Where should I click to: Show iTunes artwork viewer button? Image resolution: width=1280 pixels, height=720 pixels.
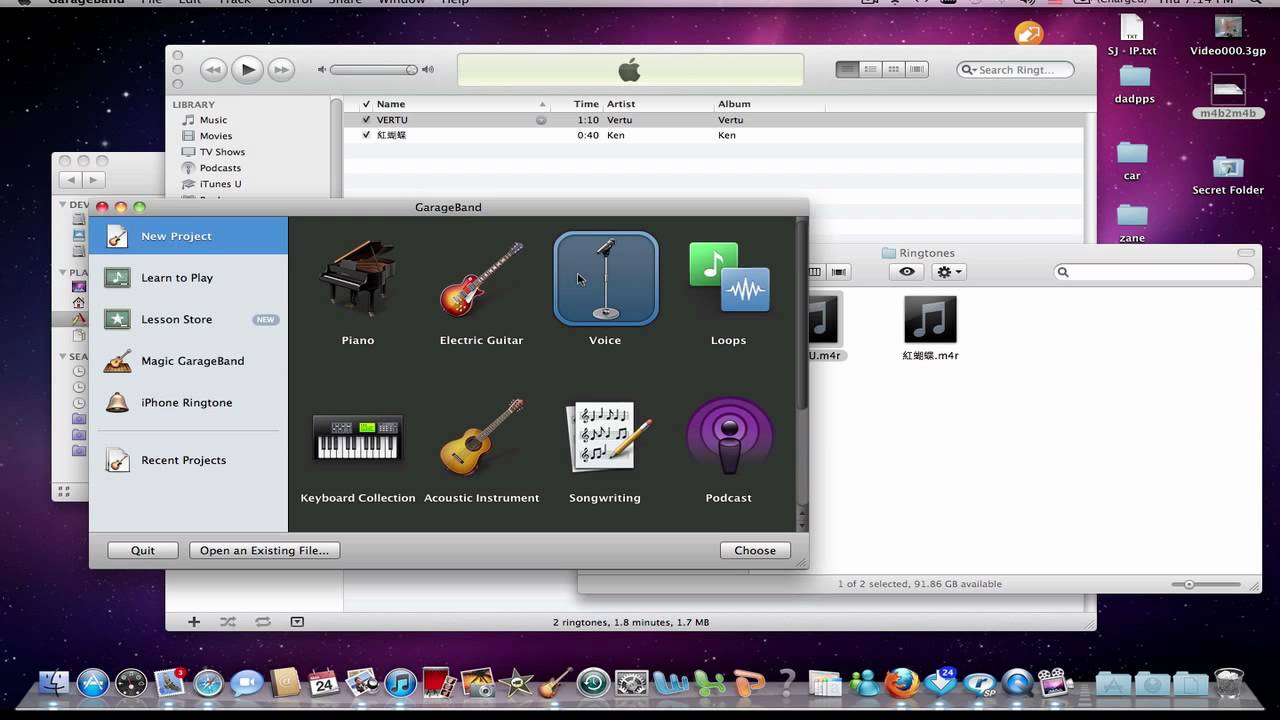click(297, 622)
